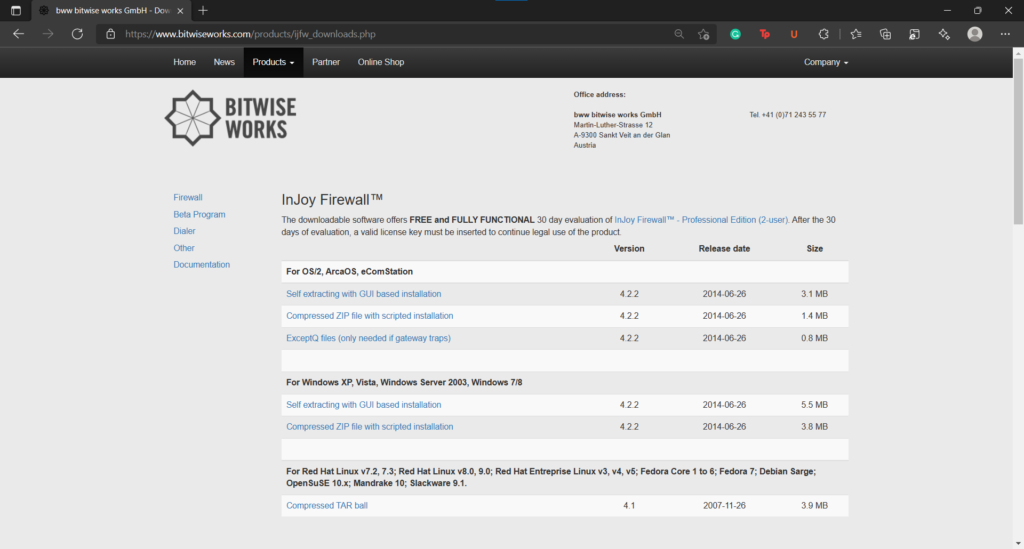This screenshot has height=549, width=1024.
Task: Download ExceptQ files (only needed if gateway traps)
Action: click(368, 338)
